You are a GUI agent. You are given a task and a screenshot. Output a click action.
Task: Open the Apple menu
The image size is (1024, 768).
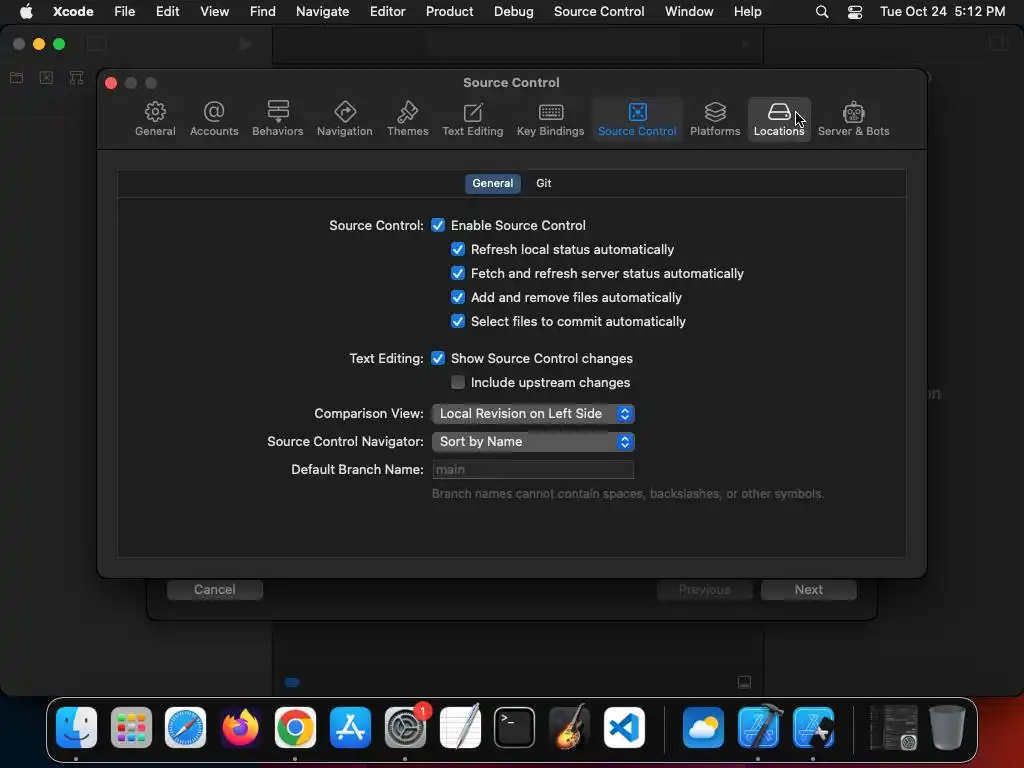coord(26,12)
